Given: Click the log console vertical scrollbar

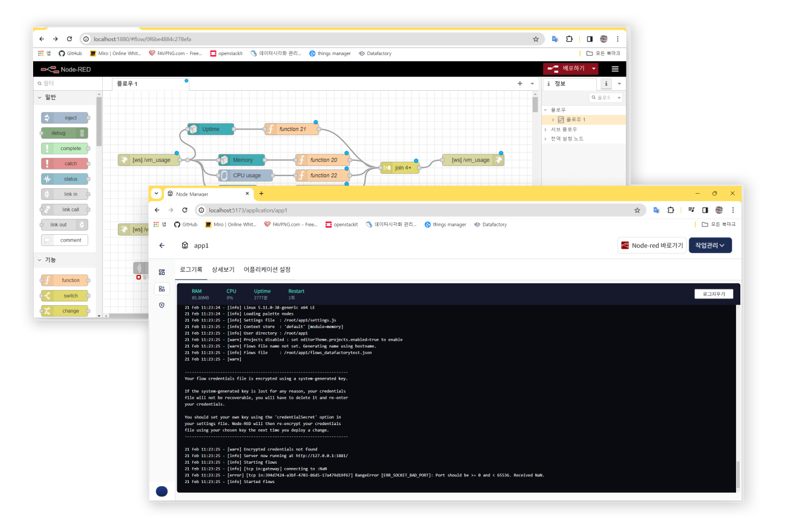Looking at the screenshot, I should (738, 474).
